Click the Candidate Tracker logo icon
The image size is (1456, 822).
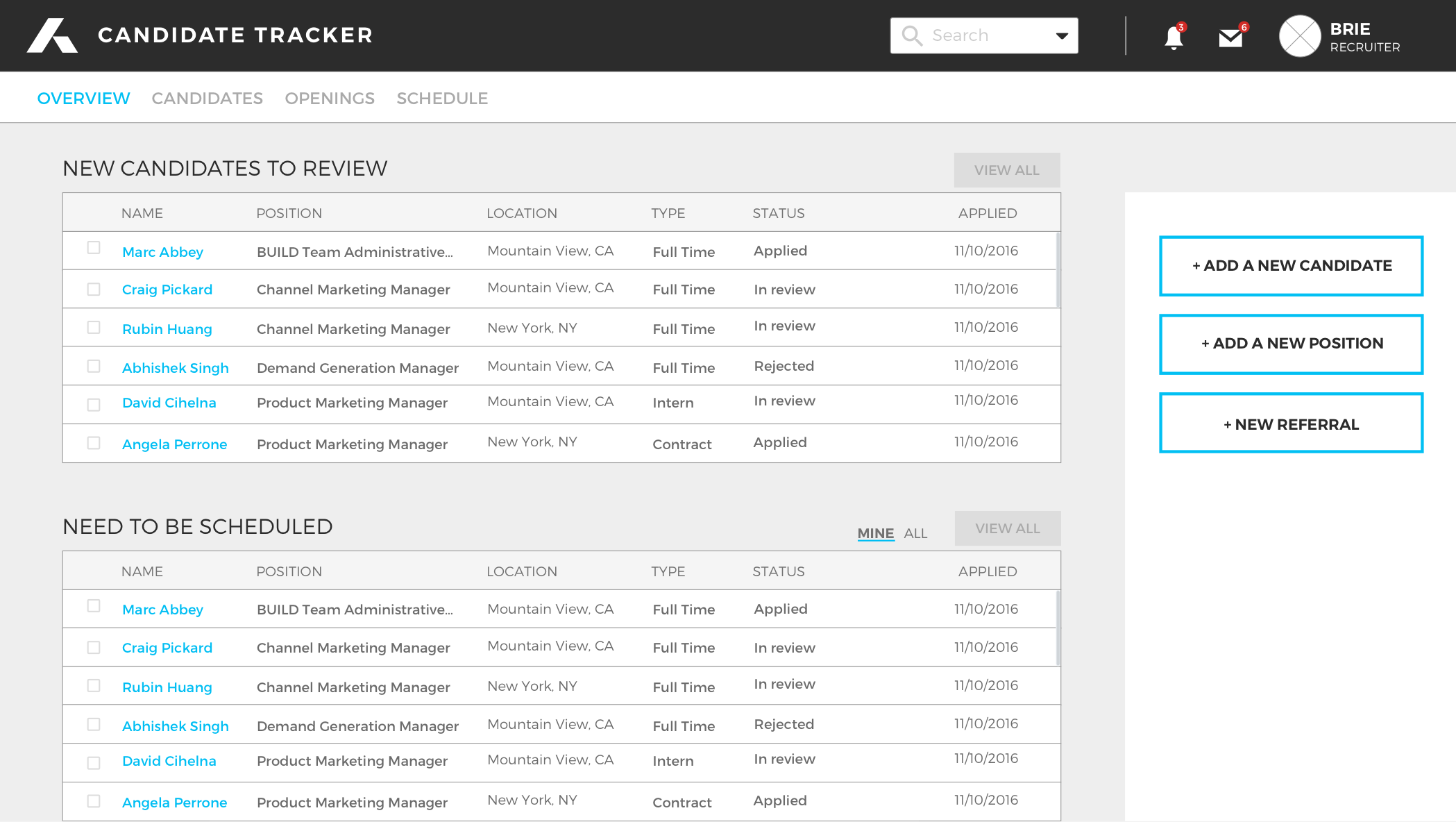click(52, 35)
